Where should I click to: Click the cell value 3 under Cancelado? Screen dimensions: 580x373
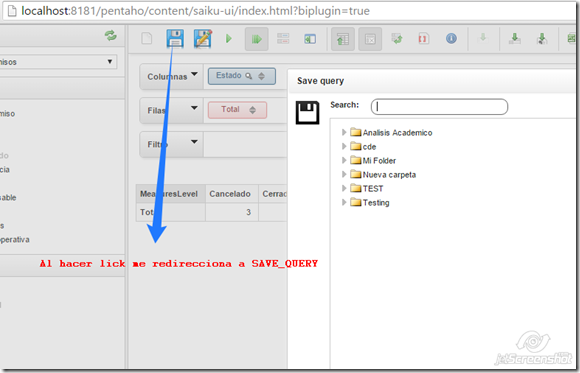click(x=232, y=212)
